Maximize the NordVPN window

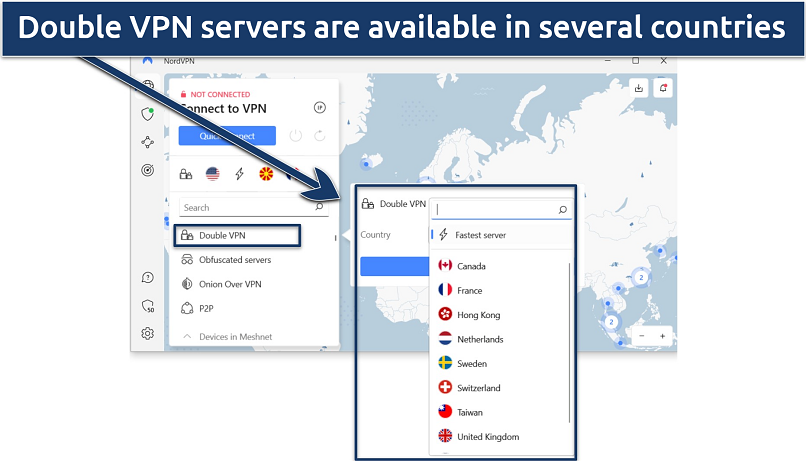tap(636, 61)
